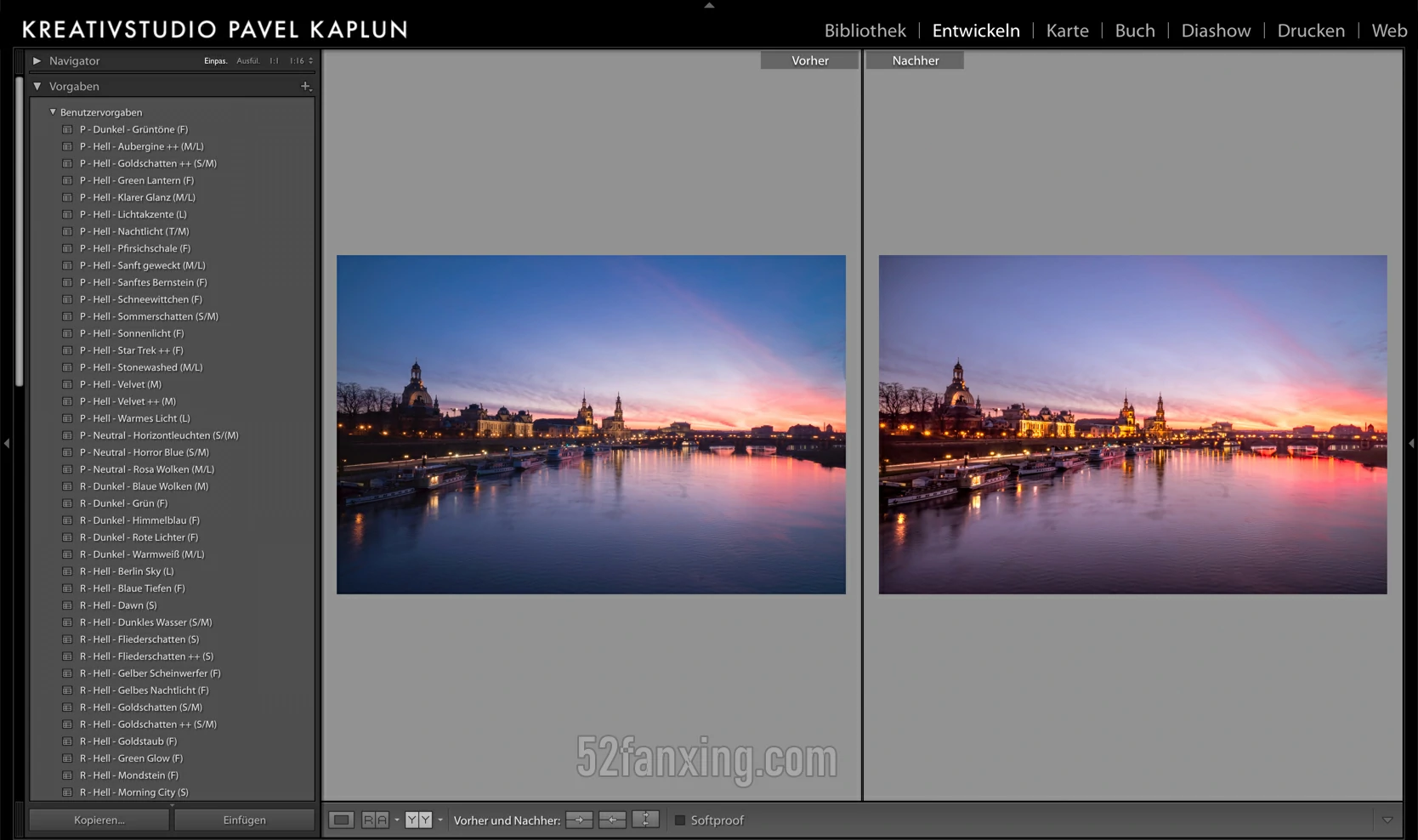Viewport: 1418px width, 840px height.
Task: Apply preset R - Hell - Gelber Scheinwerfer (F)
Action: [x=150, y=673]
